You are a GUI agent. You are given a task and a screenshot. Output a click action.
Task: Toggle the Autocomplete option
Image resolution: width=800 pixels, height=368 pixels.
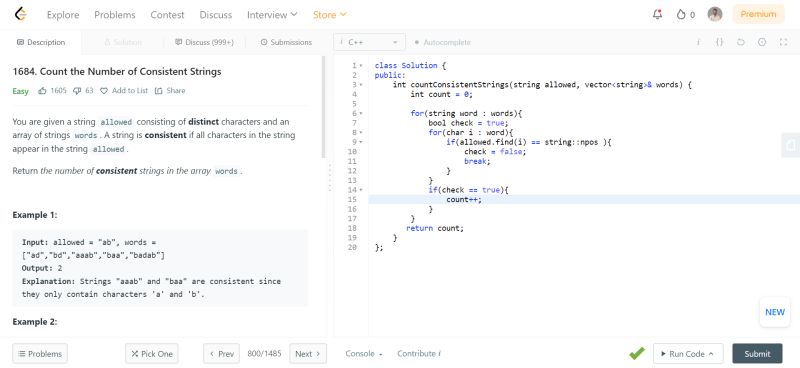pos(443,42)
